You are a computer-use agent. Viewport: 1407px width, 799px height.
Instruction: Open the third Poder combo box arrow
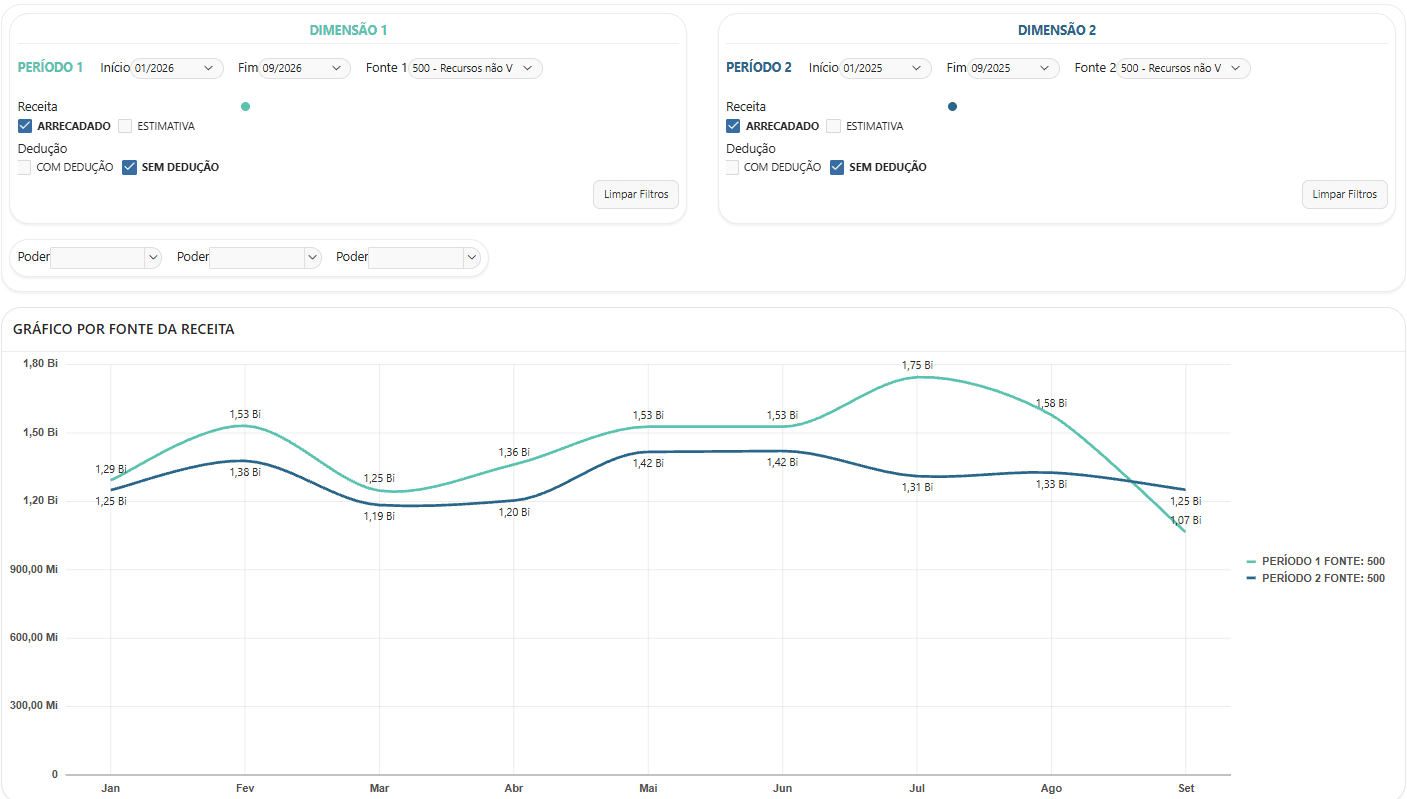(x=472, y=257)
